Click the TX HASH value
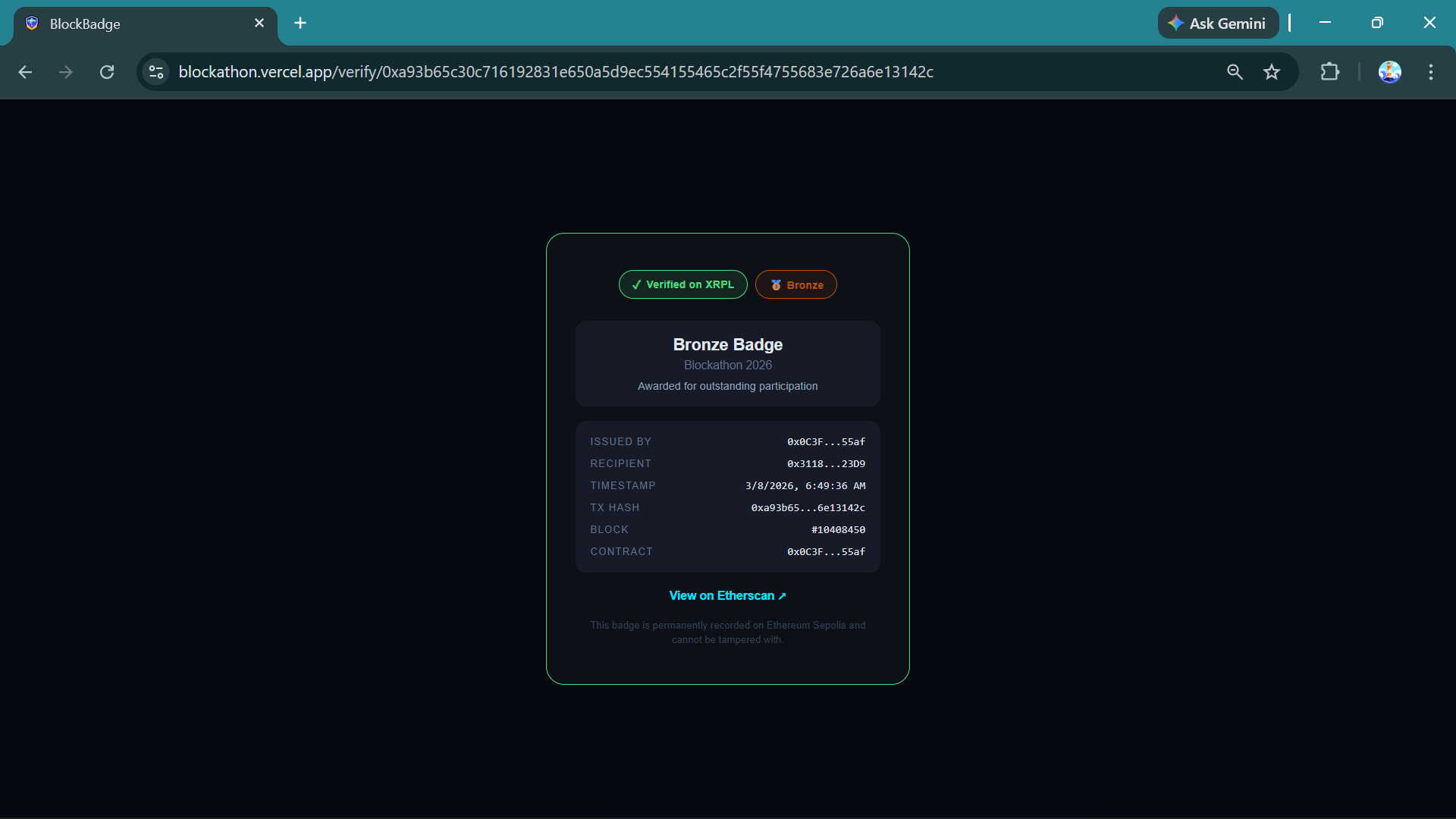 coord(808,508)
